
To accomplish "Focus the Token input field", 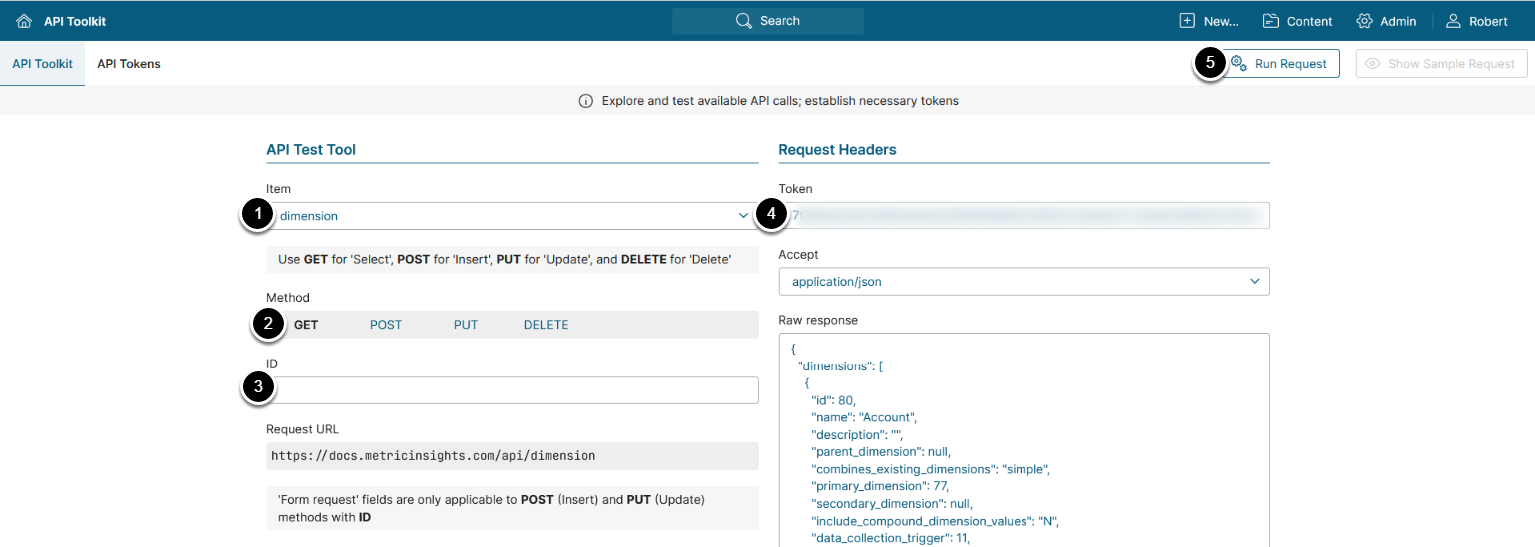I will pos(1024,216).
